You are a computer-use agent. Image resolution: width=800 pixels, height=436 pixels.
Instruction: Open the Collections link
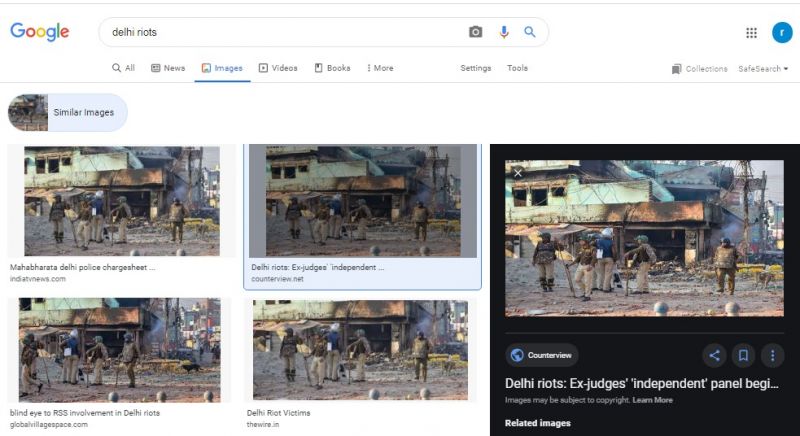700,69
